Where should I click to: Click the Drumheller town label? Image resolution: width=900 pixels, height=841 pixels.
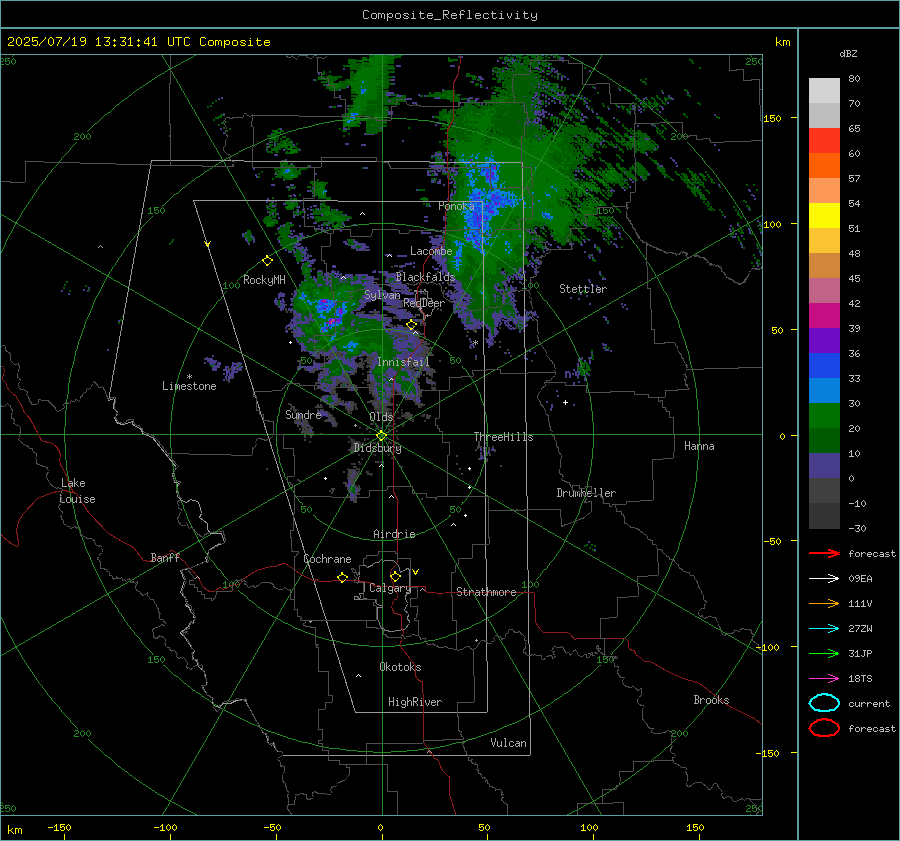point(586,493)
